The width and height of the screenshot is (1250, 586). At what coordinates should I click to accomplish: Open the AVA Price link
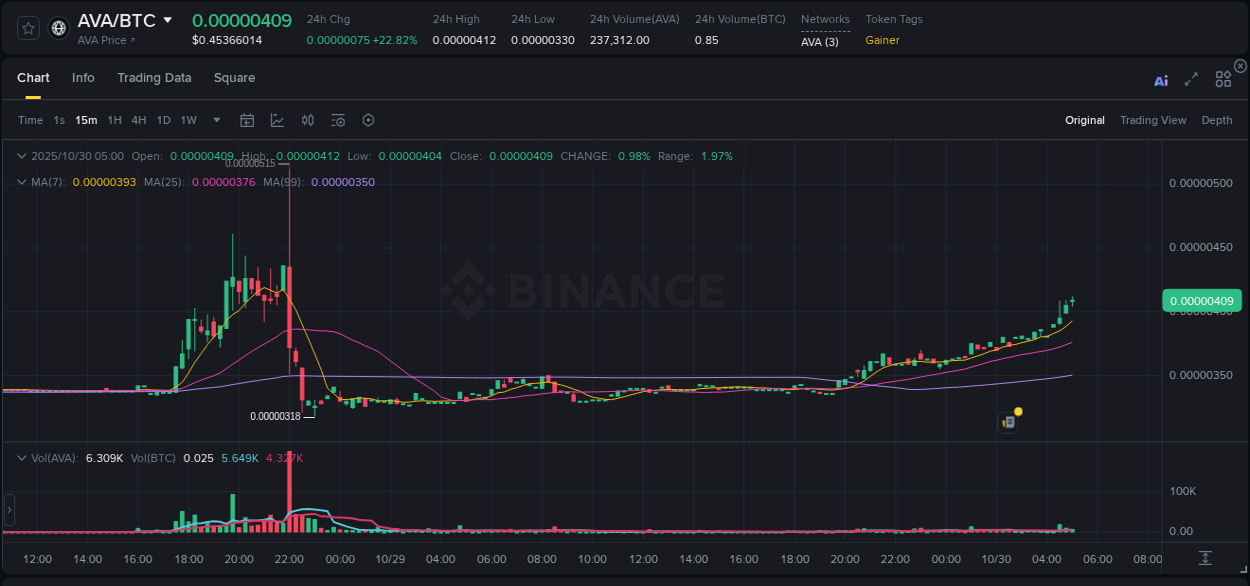coord(102,40)
